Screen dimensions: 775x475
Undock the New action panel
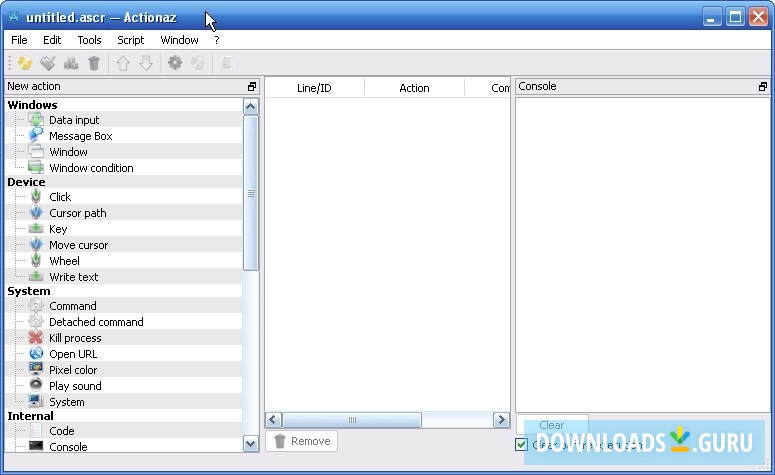point(252,86)
